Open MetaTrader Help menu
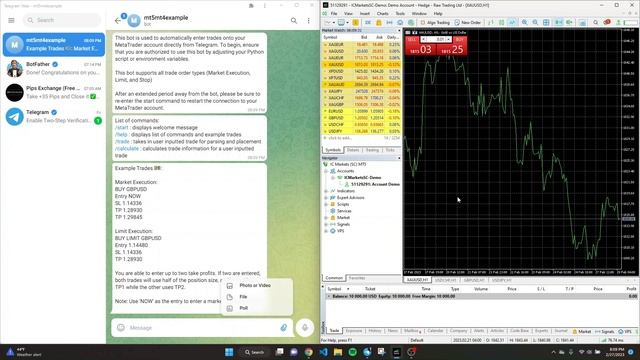The height and width of the screenshot is (360, 640). click(438, 13)
